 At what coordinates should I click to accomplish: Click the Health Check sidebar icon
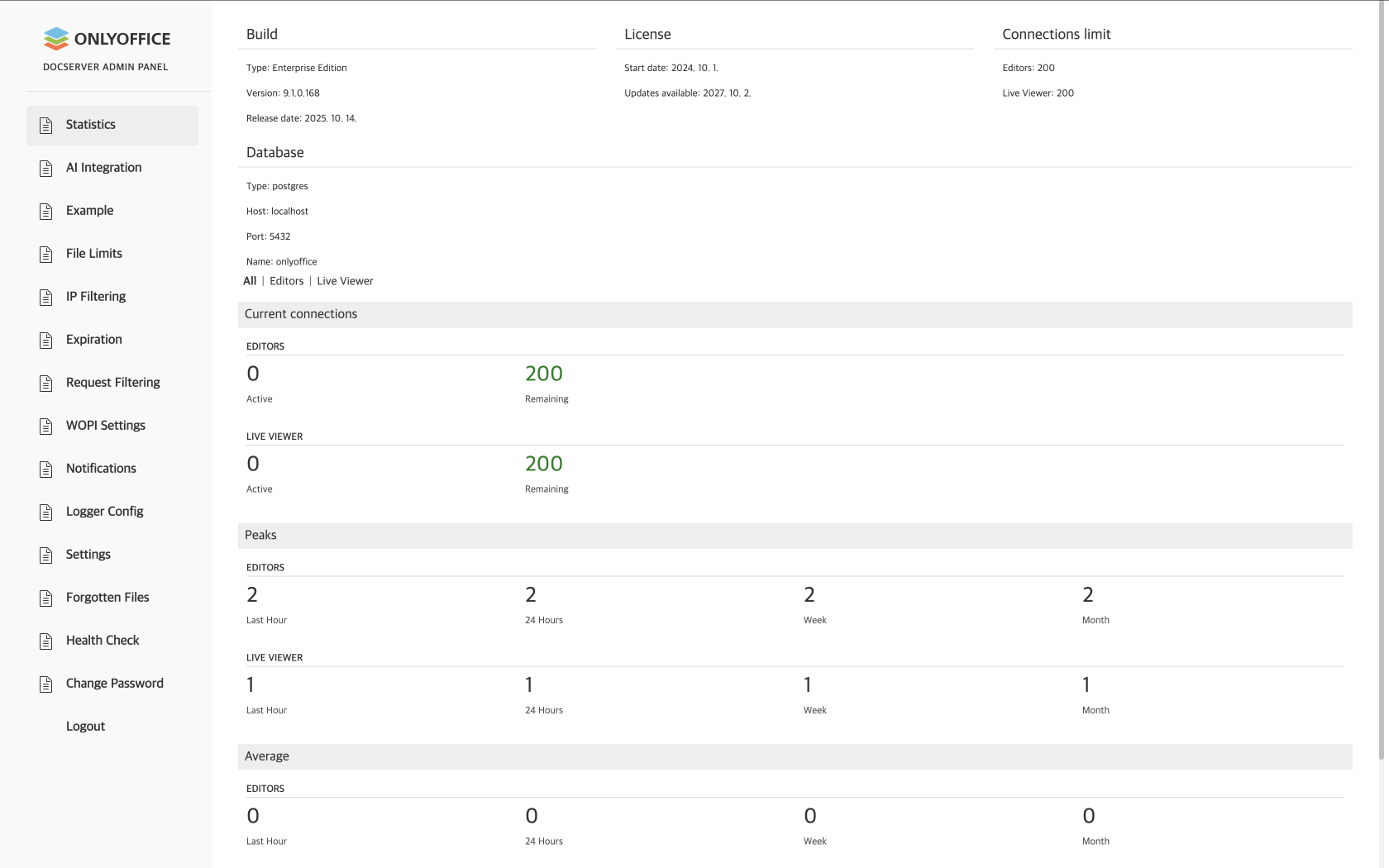46,641
